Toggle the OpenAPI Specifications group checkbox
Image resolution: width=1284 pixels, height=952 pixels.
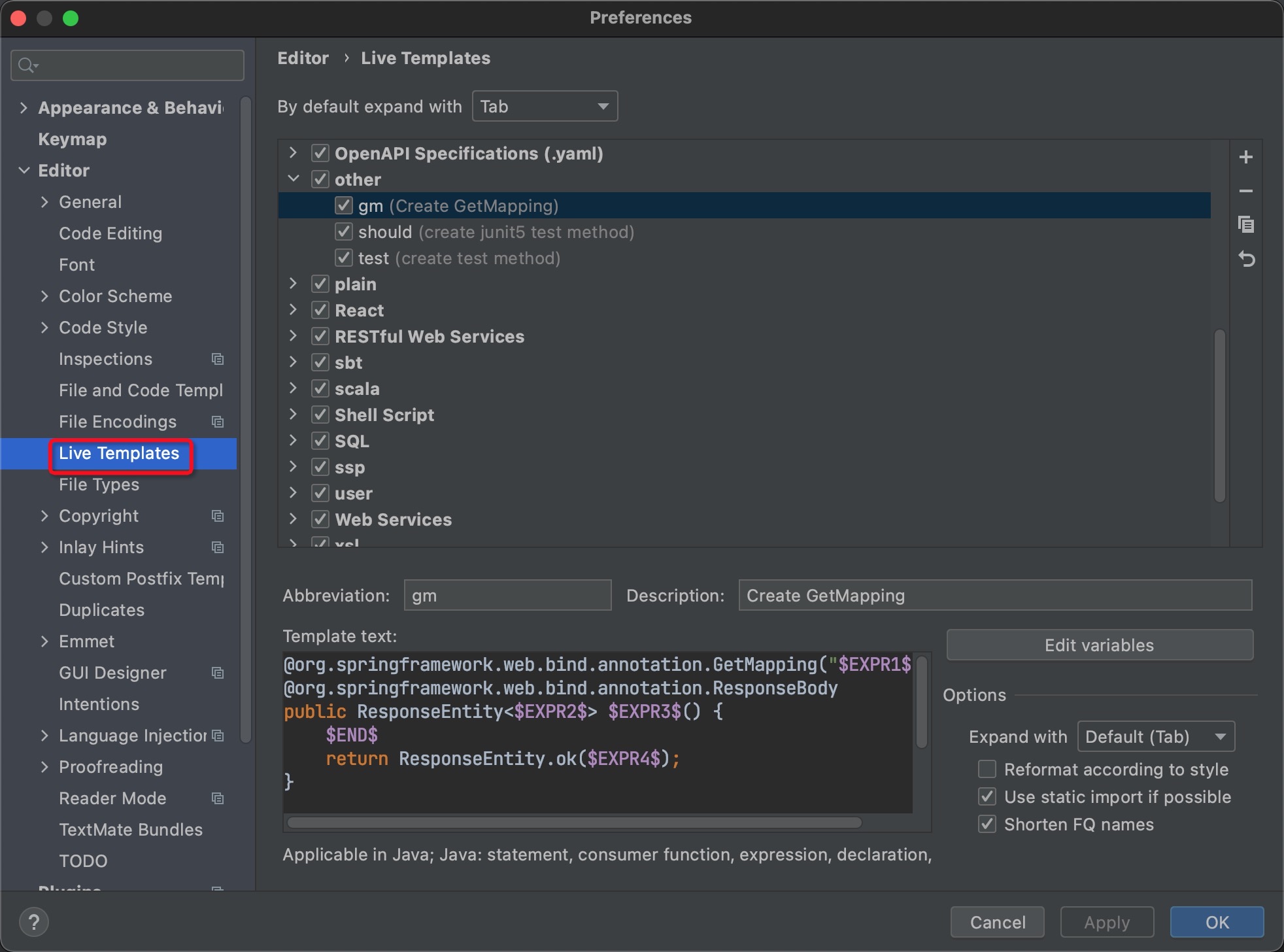pyautogui.click(x=320, y=153)
